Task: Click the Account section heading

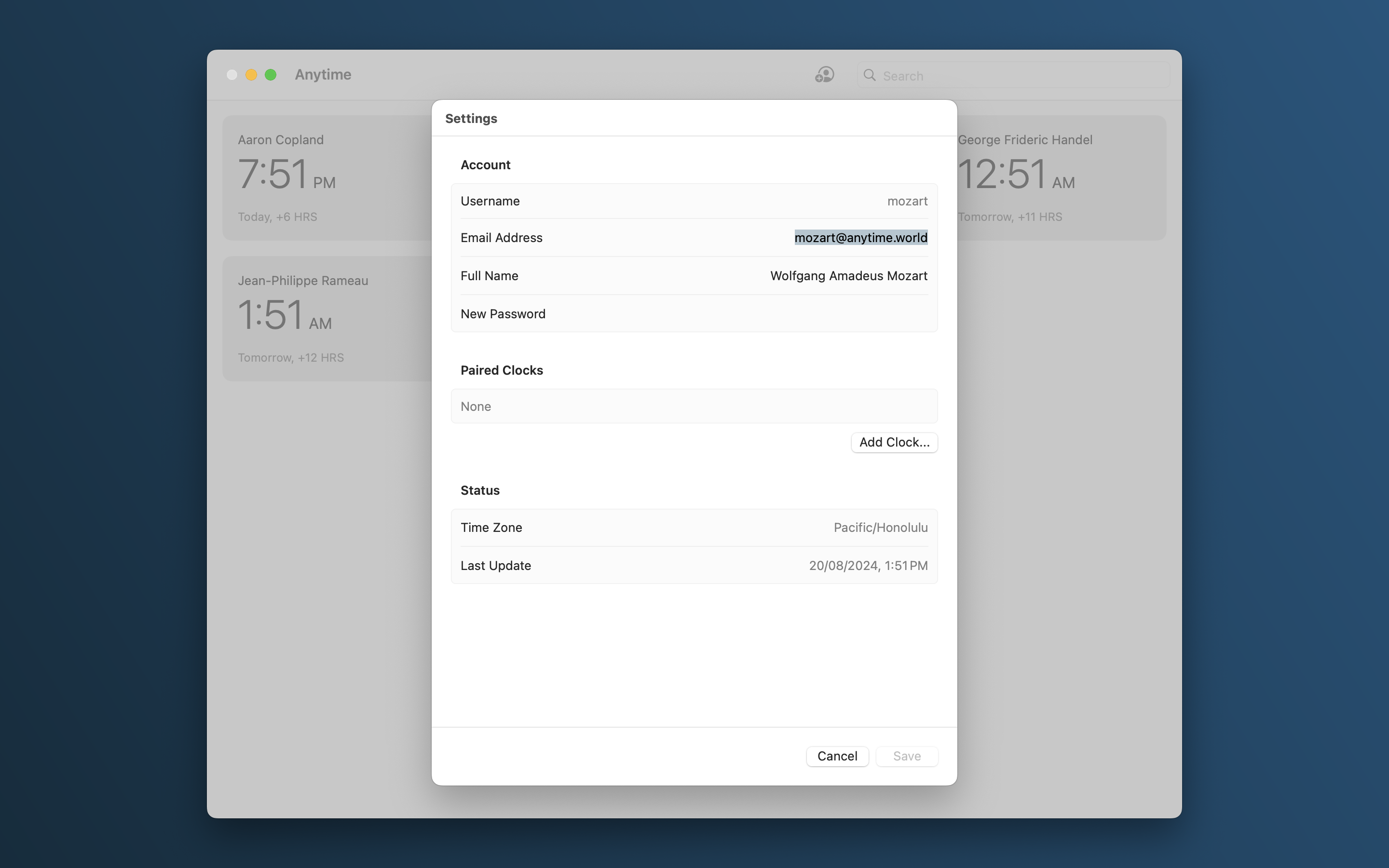Action: [485, 165]
